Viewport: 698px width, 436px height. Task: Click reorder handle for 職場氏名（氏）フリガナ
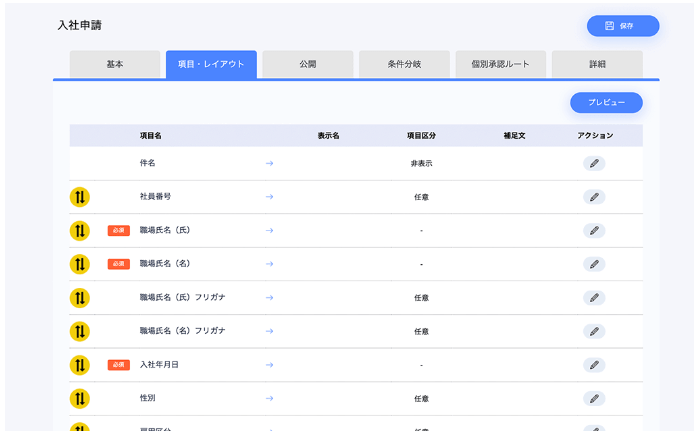click(x=80, y=297)
